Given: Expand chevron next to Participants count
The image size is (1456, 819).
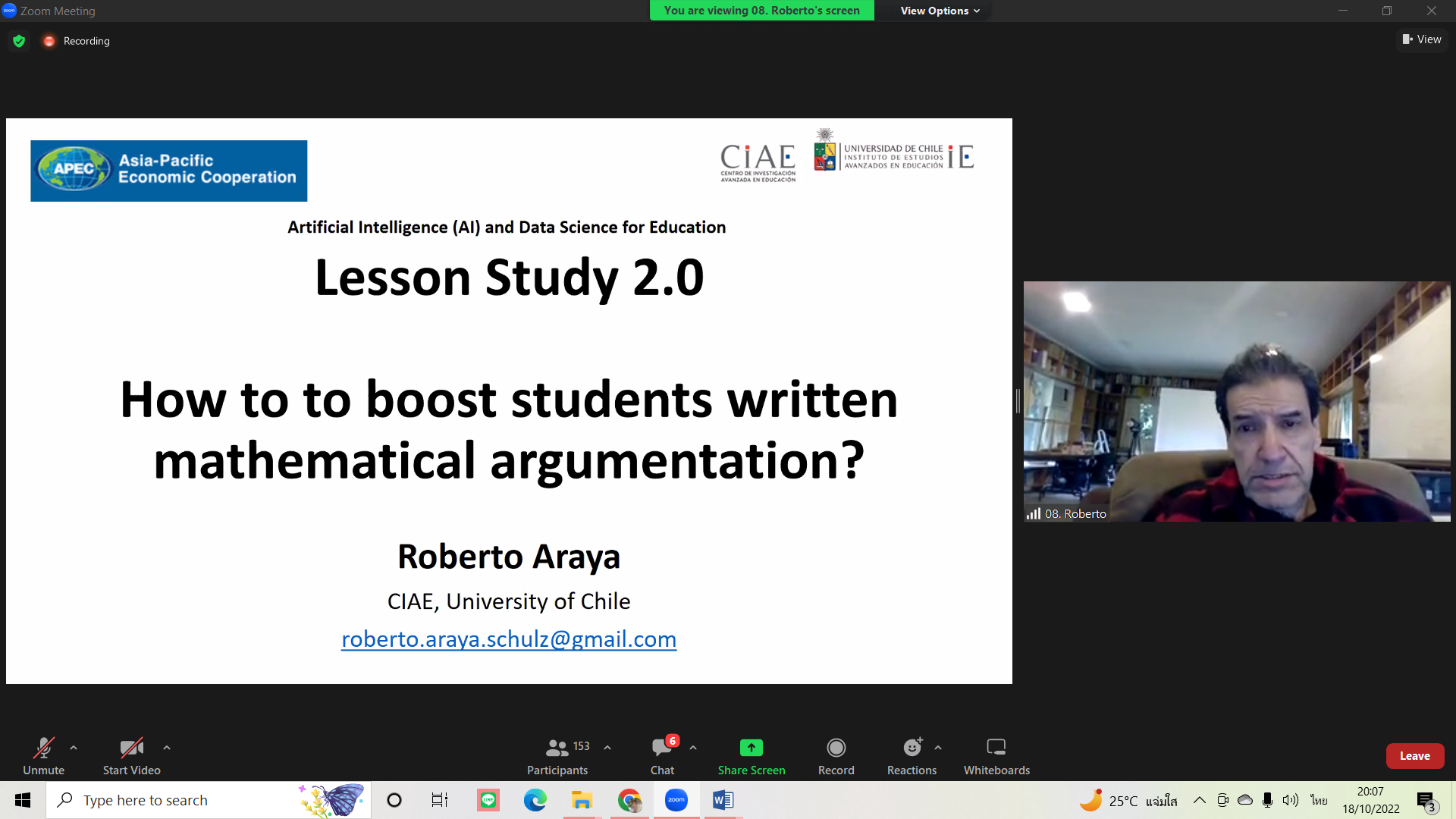Looking at the screenshot, I should pyautogui.click(x=607, y=748).
